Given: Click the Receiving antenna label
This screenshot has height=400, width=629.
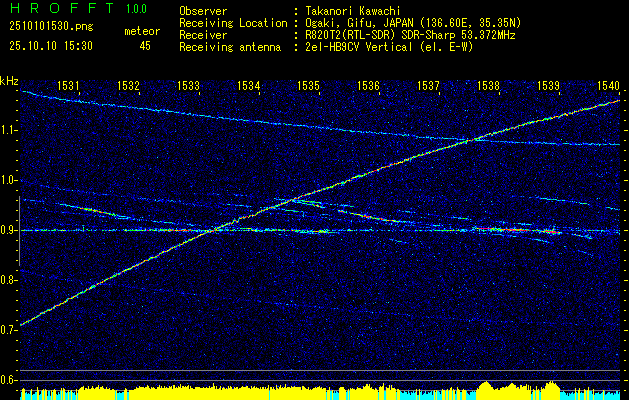Looking at the screenshot, I should pyautogui.click(x=230, y=47).
